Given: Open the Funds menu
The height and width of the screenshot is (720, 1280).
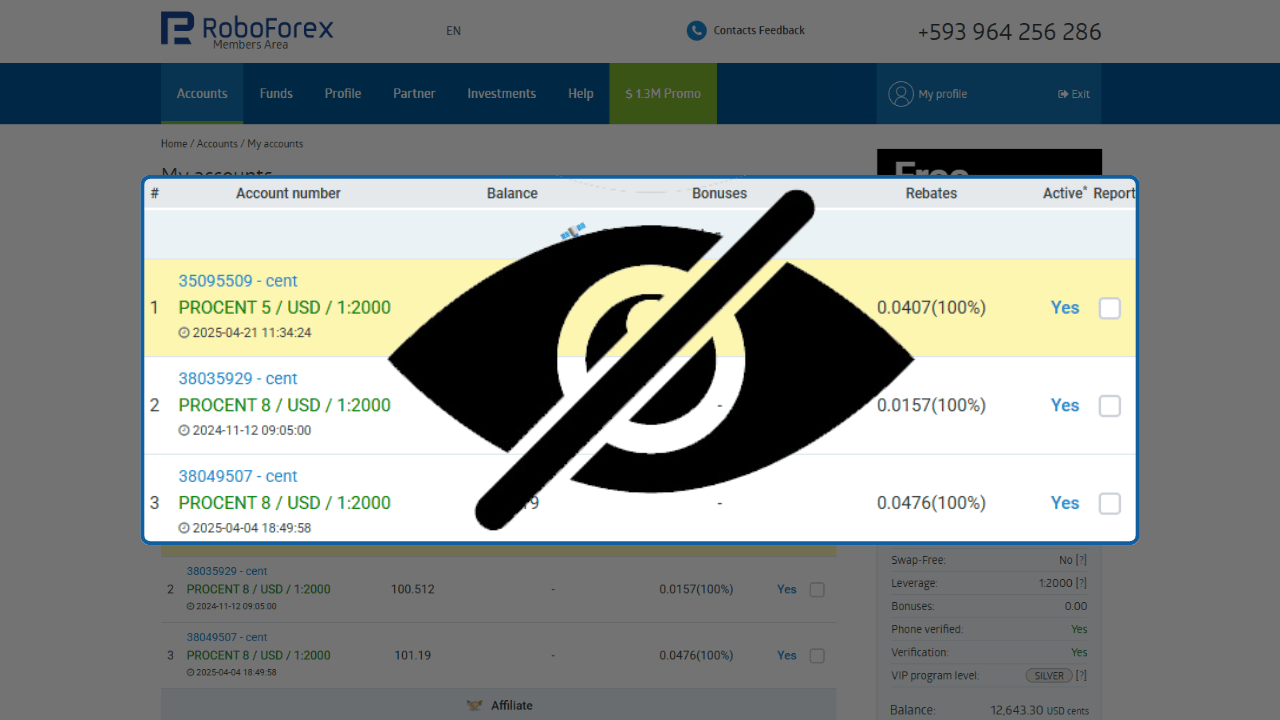Looking at the screenshot, I should click(x=276, y=94).
